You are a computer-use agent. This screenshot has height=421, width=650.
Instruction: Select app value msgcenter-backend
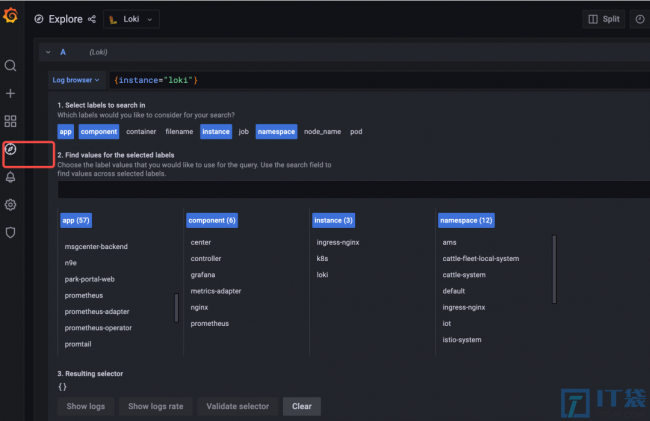click(96, 247)
